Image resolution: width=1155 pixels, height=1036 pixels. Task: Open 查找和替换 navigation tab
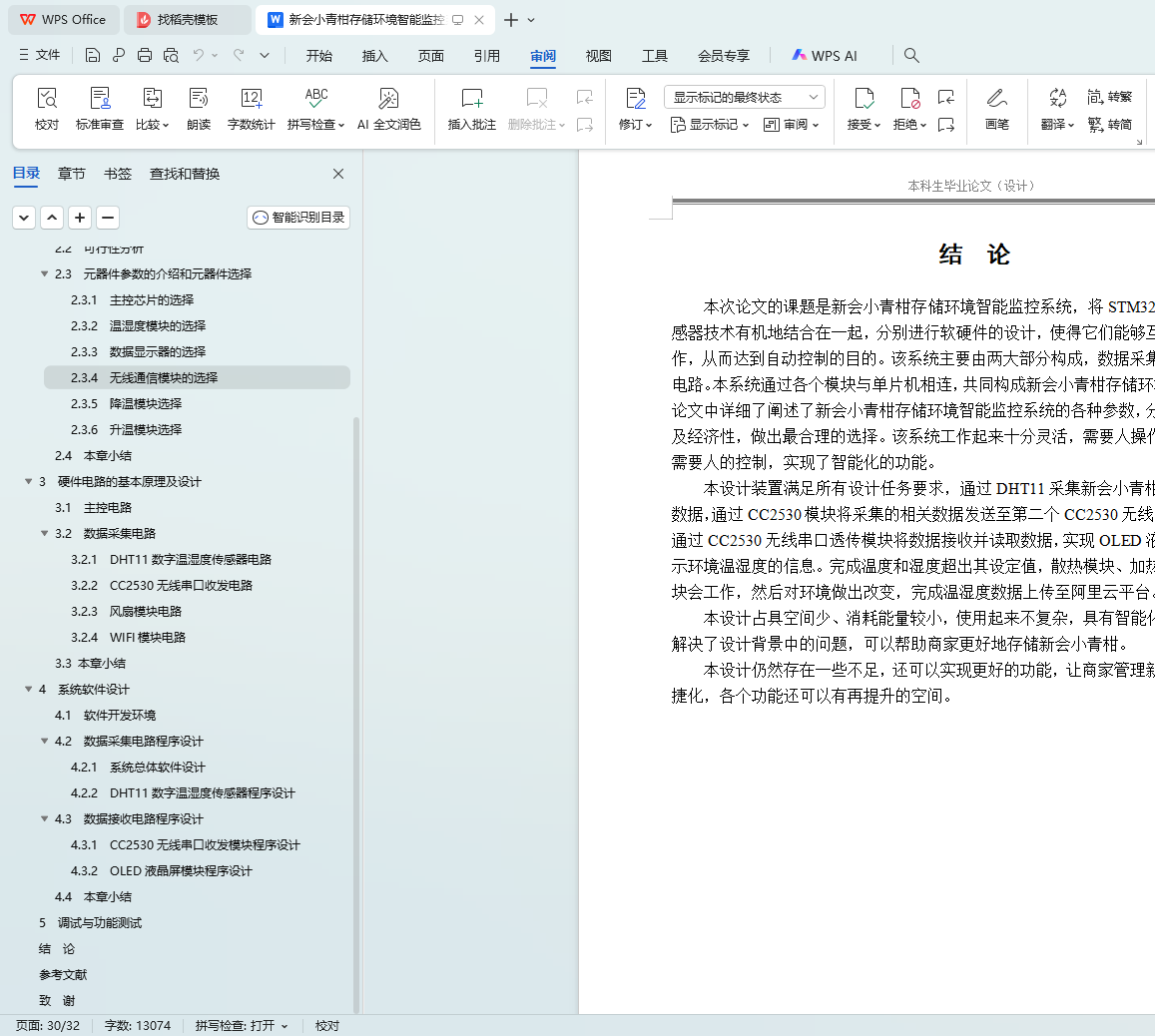[185, 174]
